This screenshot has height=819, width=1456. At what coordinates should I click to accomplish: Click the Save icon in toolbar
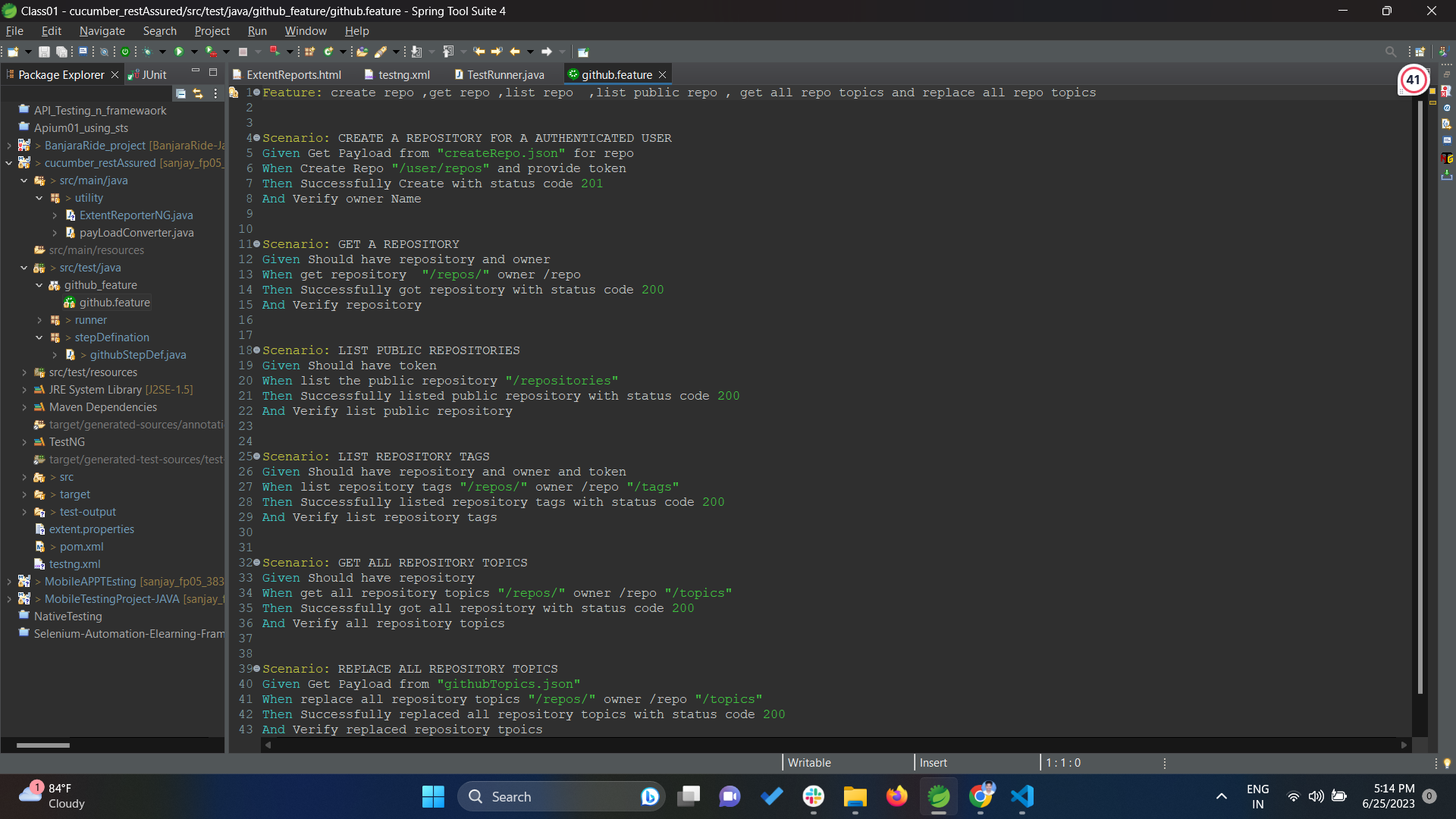pyautogui.click(x=44, y=52)
